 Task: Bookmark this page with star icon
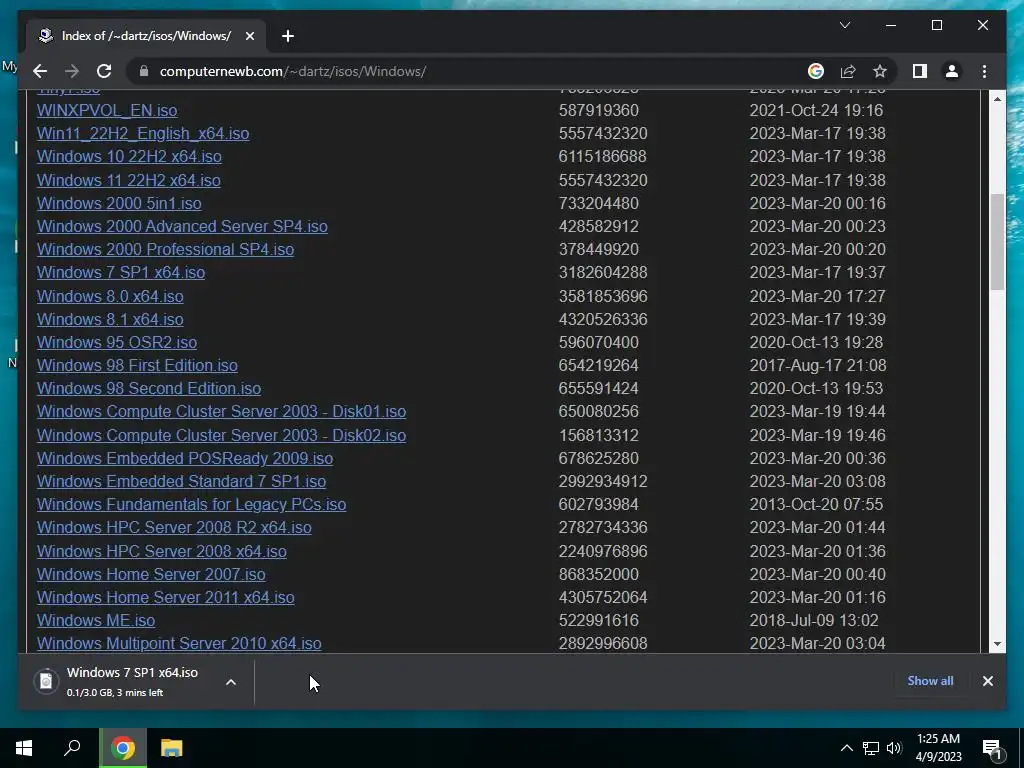(880, 71)
